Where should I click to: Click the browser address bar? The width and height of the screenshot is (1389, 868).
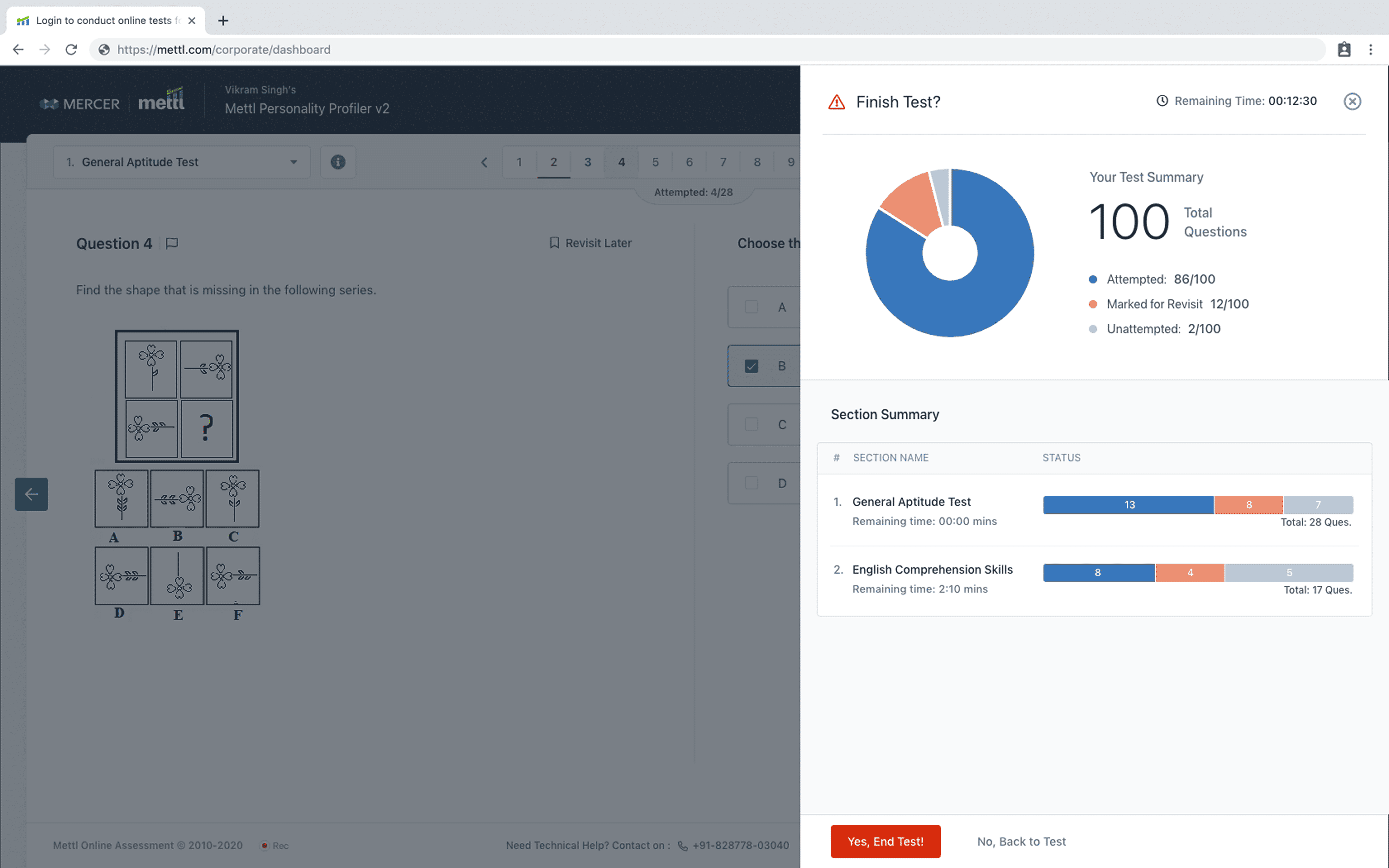689,49
